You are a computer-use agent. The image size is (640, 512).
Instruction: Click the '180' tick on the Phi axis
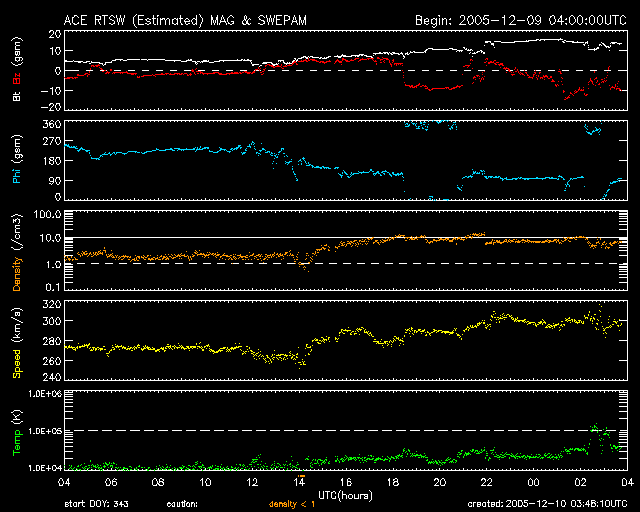52,160
